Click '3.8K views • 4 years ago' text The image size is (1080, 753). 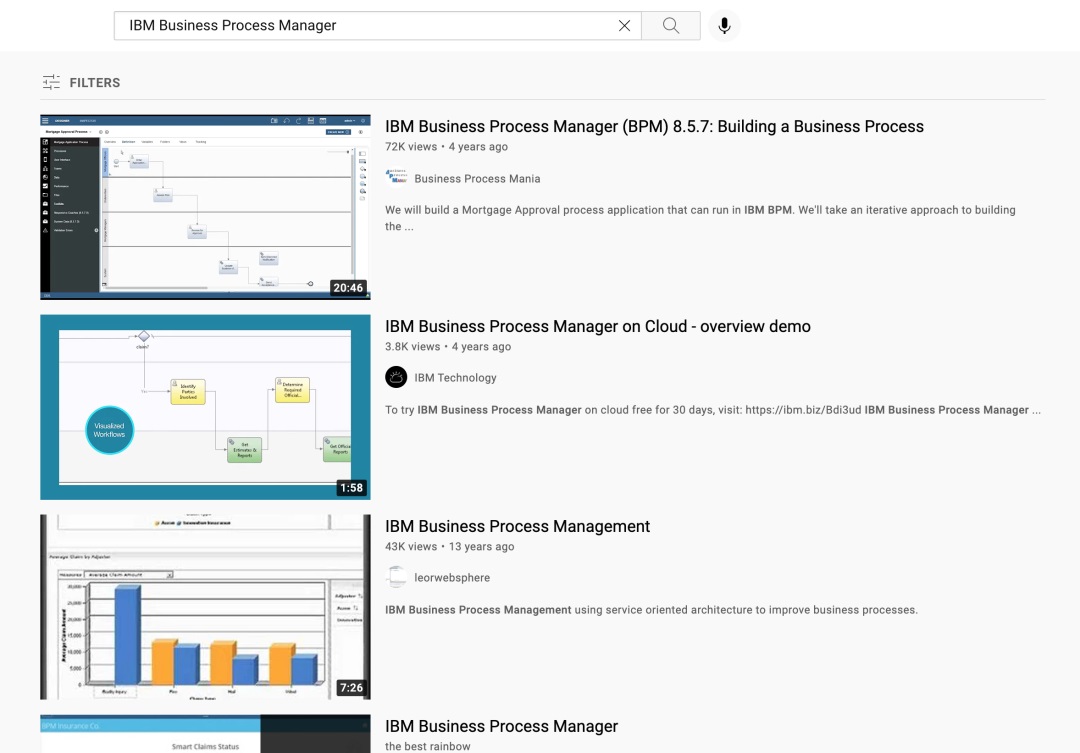pyautogui.click(x=448, y=347)
